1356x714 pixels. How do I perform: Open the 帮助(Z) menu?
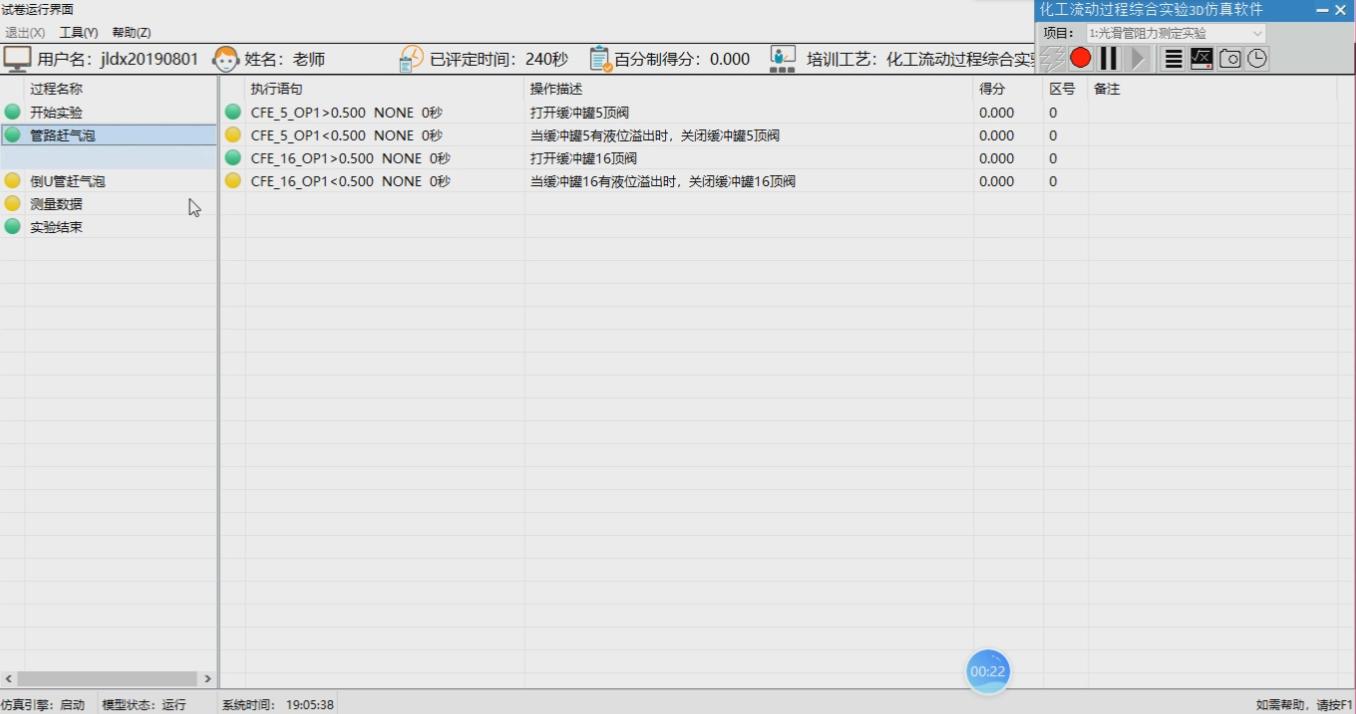[x=131, y=33]
